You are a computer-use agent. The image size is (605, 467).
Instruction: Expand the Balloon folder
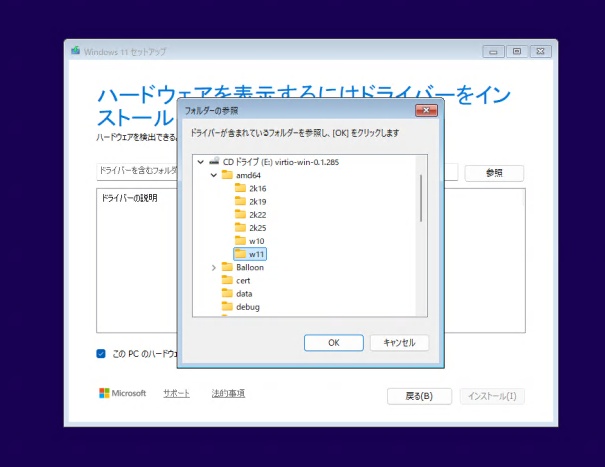click(x=213, y=267)
